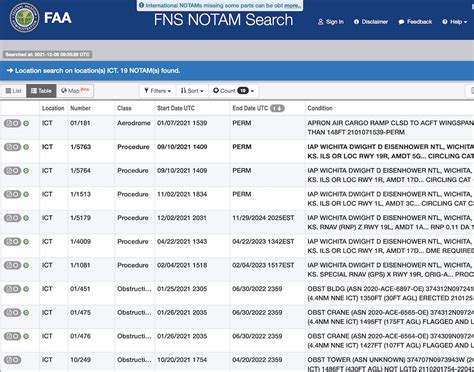
Task: Click the Class column header
Action: [124, 108]
